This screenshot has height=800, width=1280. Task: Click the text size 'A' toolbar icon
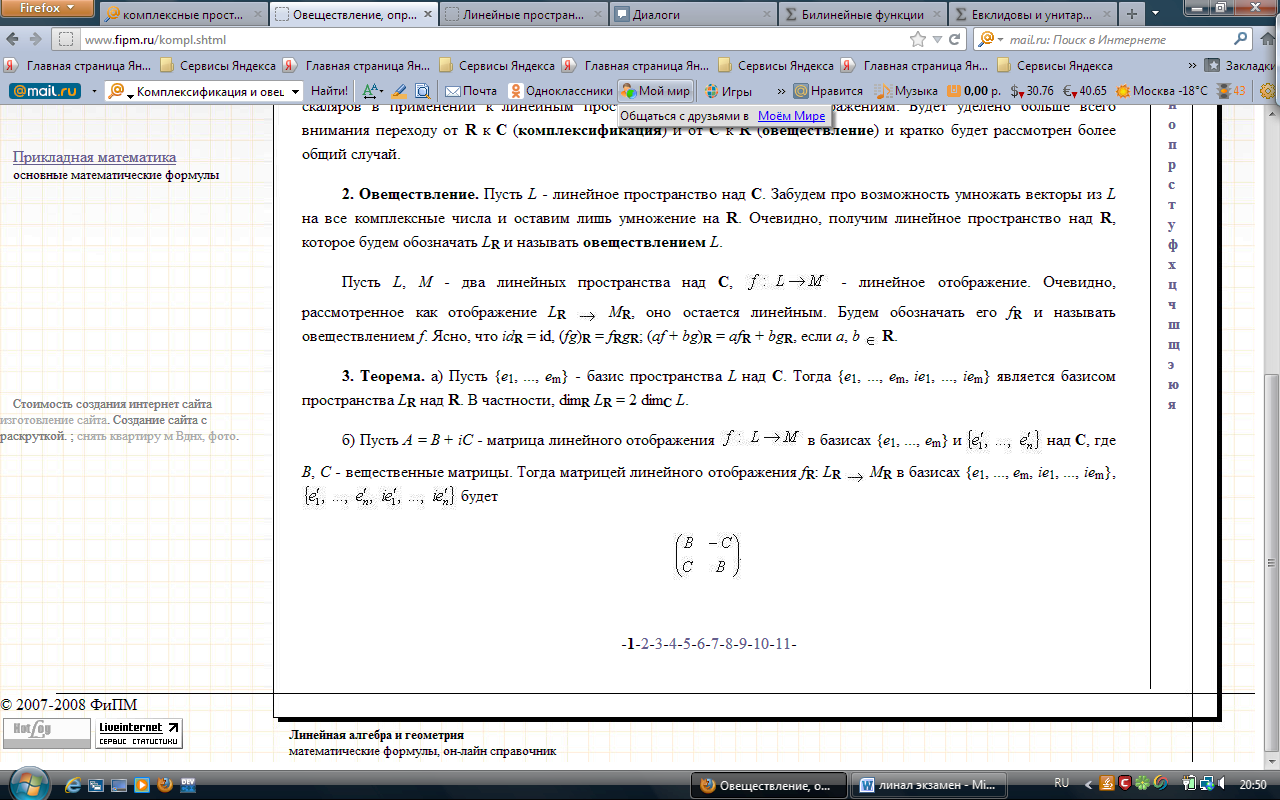point(372,91)
